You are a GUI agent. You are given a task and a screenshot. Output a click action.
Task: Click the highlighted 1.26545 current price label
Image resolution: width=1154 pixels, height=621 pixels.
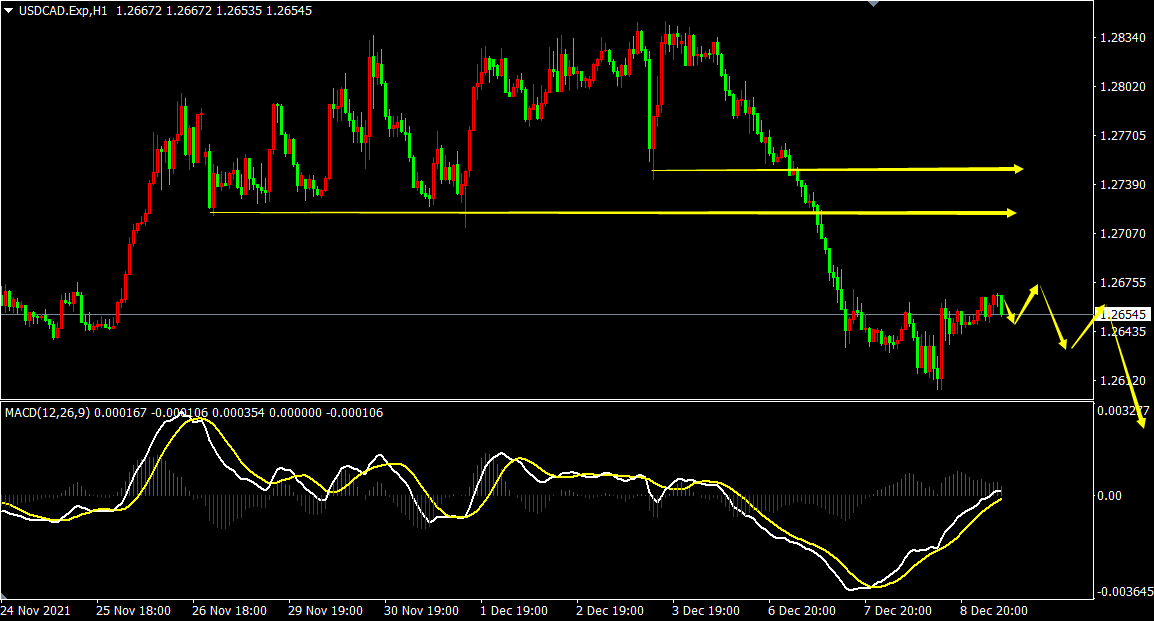(x=1124, y=314)
